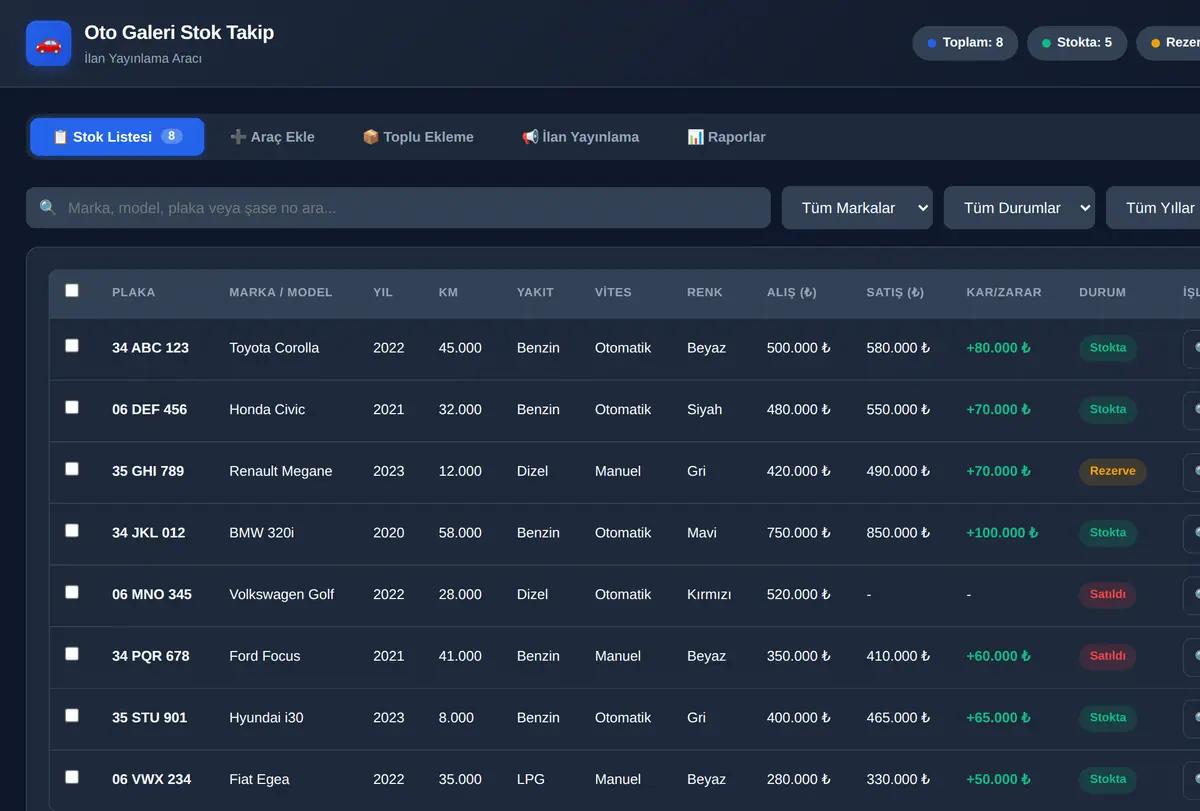Tick the Hyundai i30 row checkbox

[x=72, y=716]
